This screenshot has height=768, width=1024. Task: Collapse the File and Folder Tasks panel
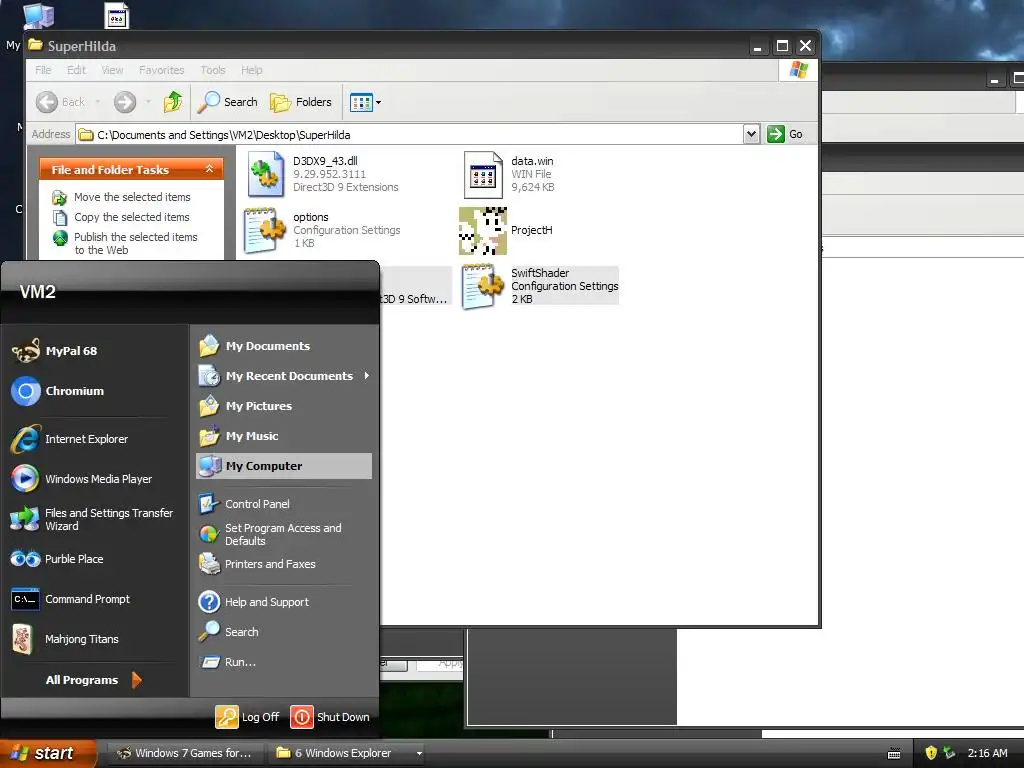tap(209, 168)
